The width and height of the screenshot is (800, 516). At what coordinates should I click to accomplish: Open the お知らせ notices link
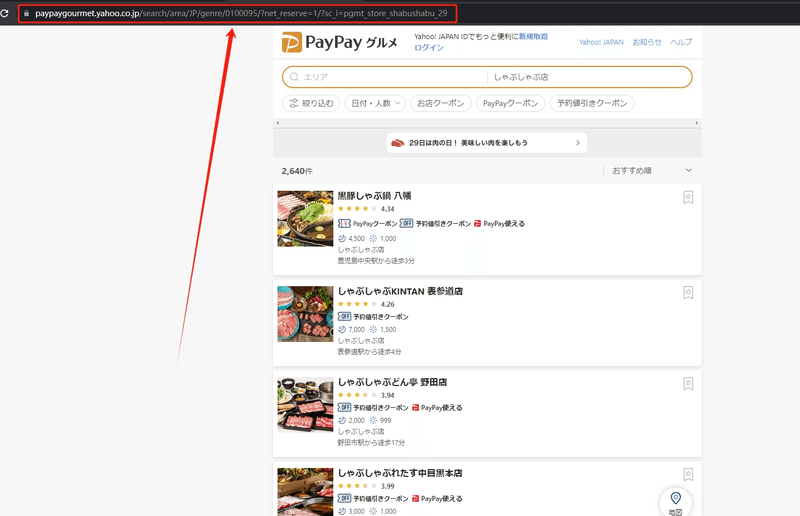click(x=646, y=42)
